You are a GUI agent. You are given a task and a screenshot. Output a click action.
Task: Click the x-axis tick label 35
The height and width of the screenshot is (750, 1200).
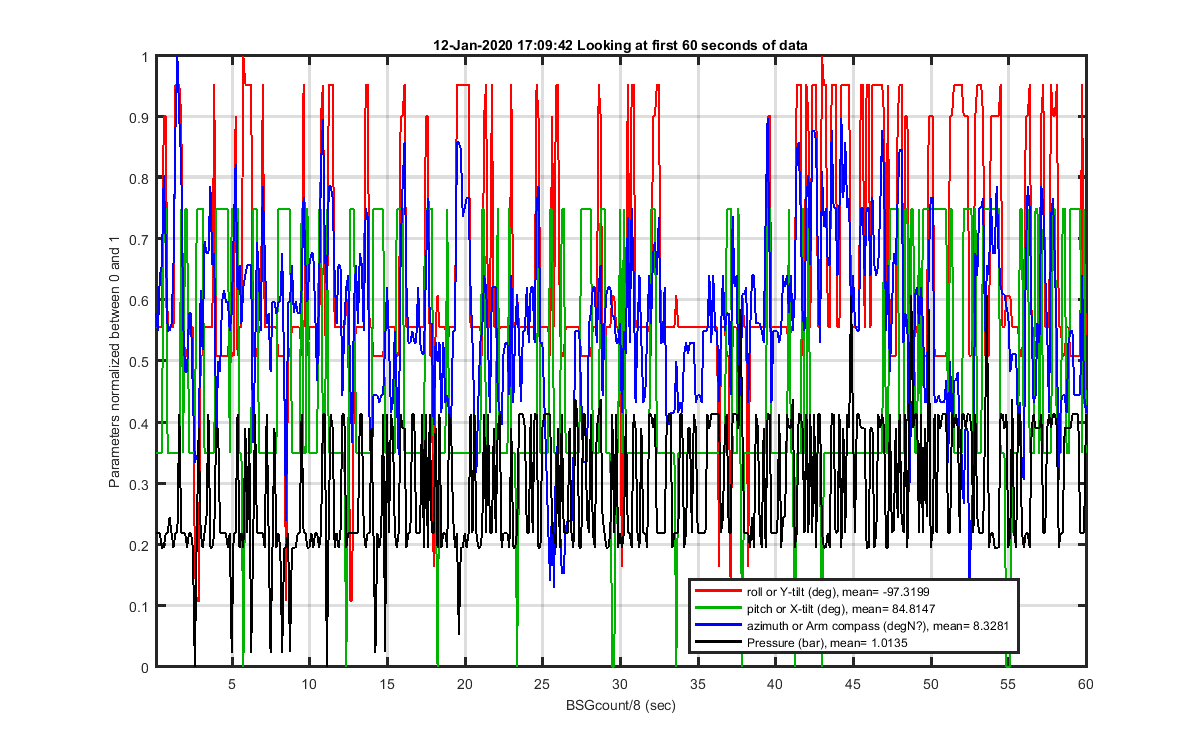click(698, 684)
